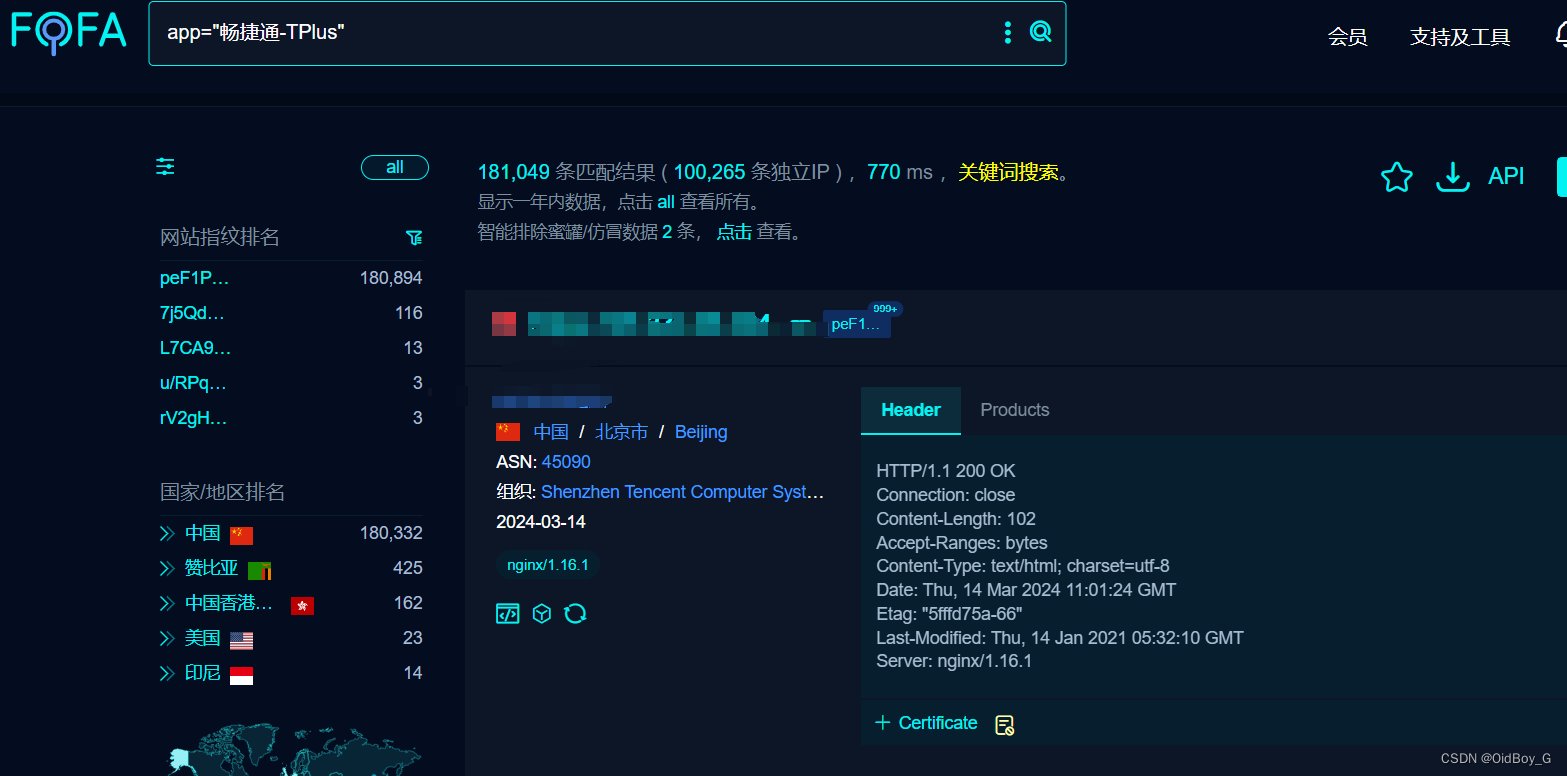Open the 支持及工具 menu
Image resolution: width=1567 pixels, height=776 pixels.
pyautogui.click(x=1460, y=37)
